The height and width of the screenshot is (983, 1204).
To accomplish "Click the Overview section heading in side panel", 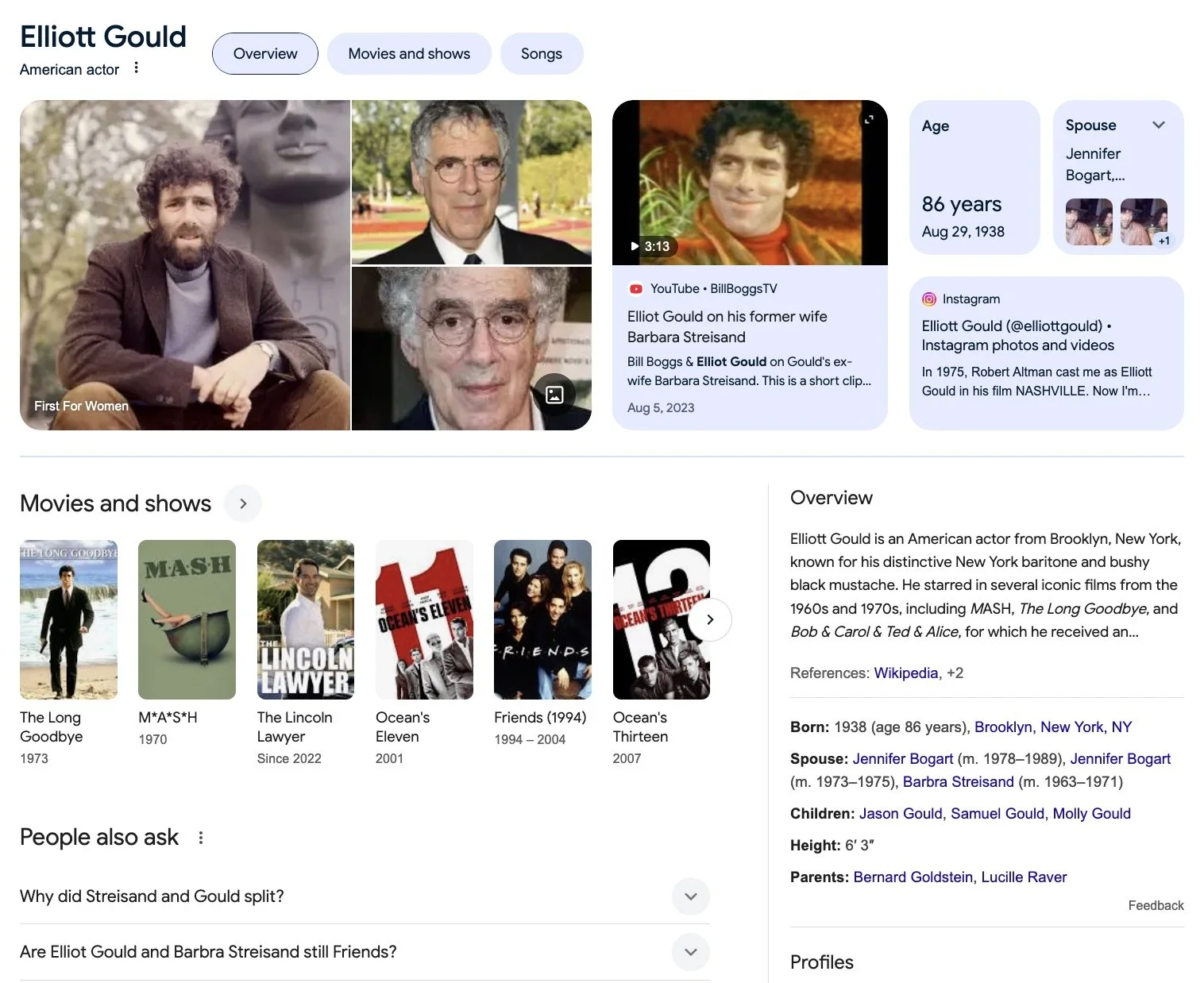I will coord(832,498).
